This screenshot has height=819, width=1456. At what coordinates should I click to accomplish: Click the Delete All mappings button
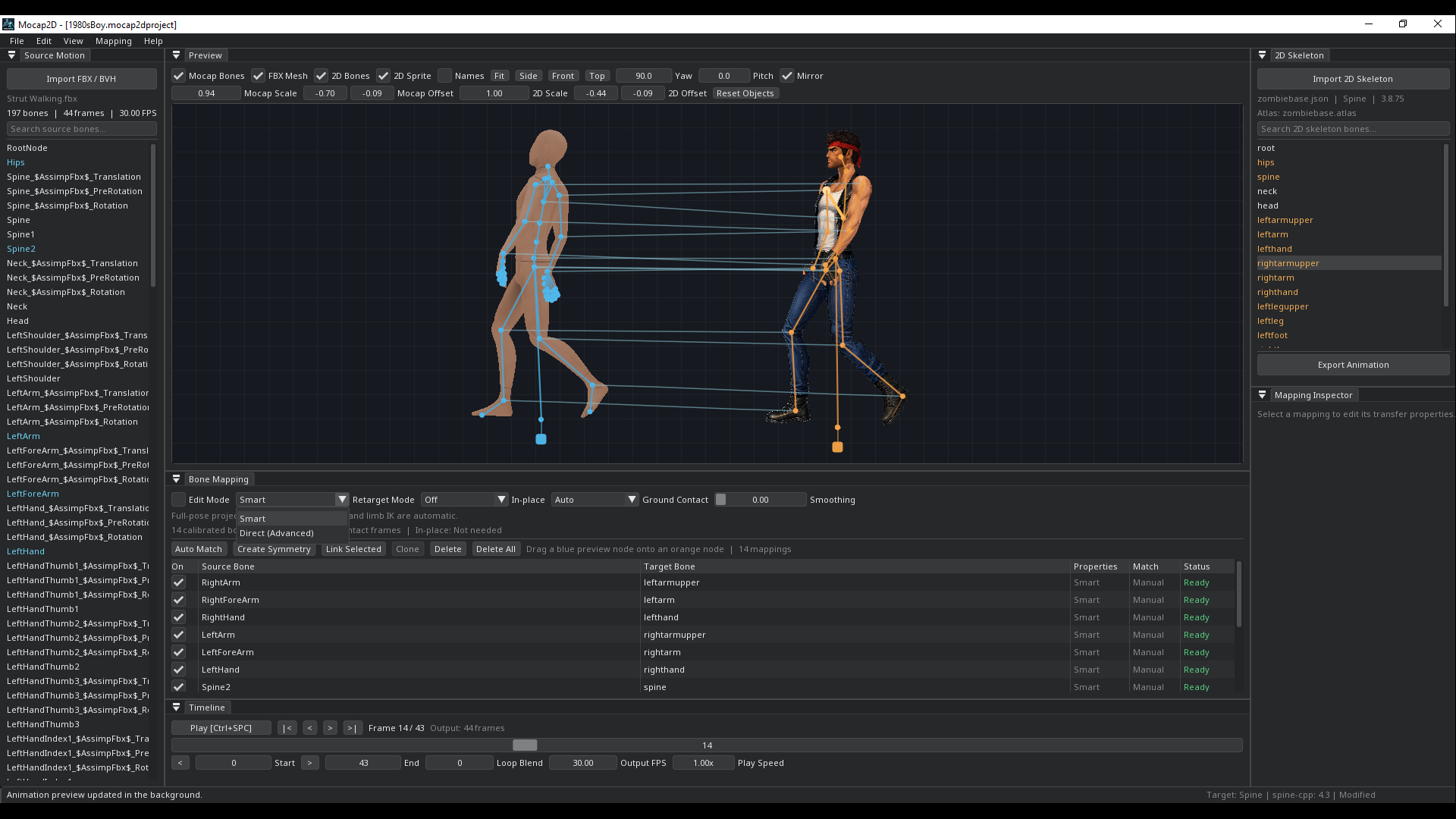[x=496, y=549]
